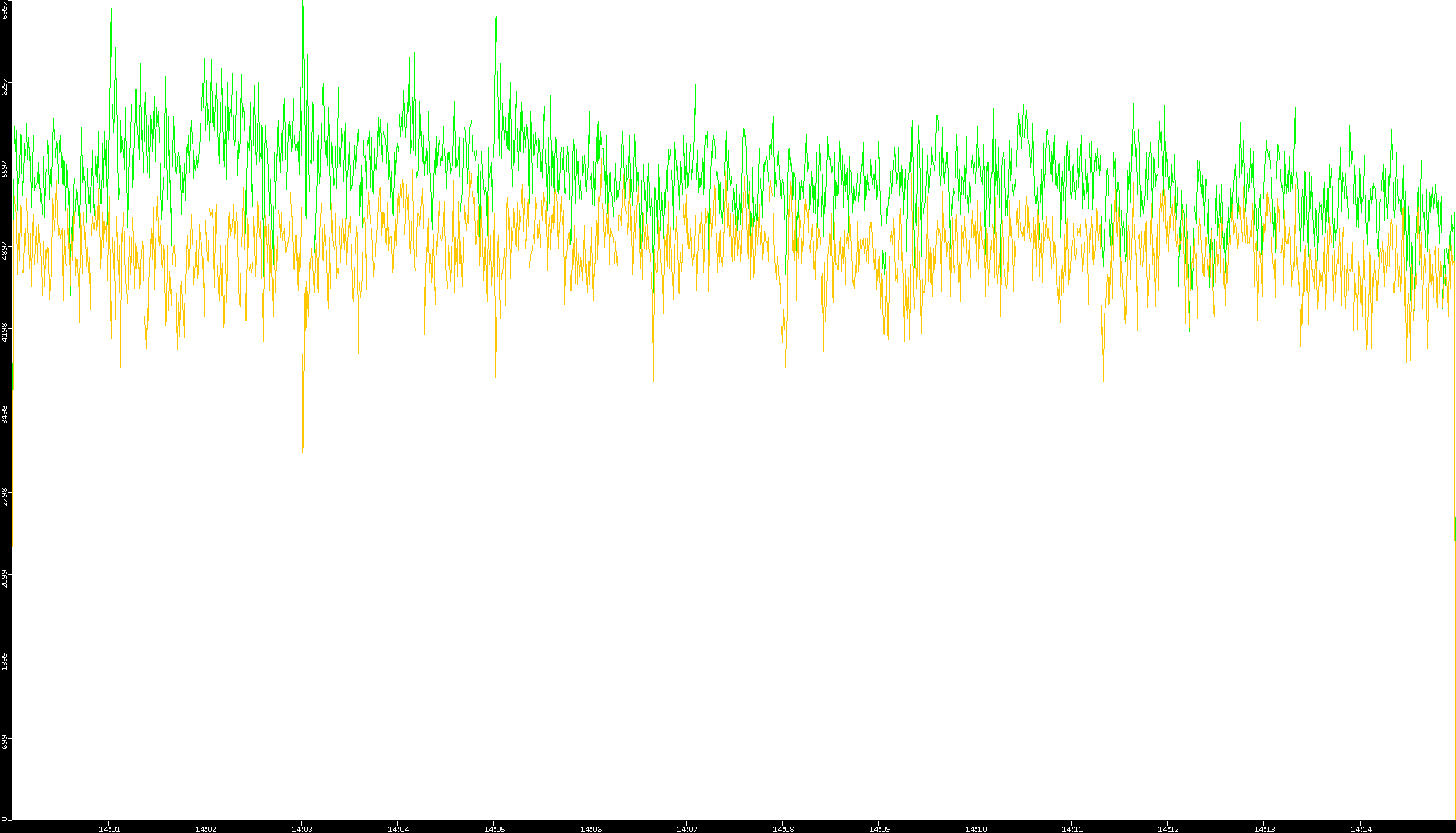
Task: Click the 699 vertical axis label
Action: tap(5, 742)
